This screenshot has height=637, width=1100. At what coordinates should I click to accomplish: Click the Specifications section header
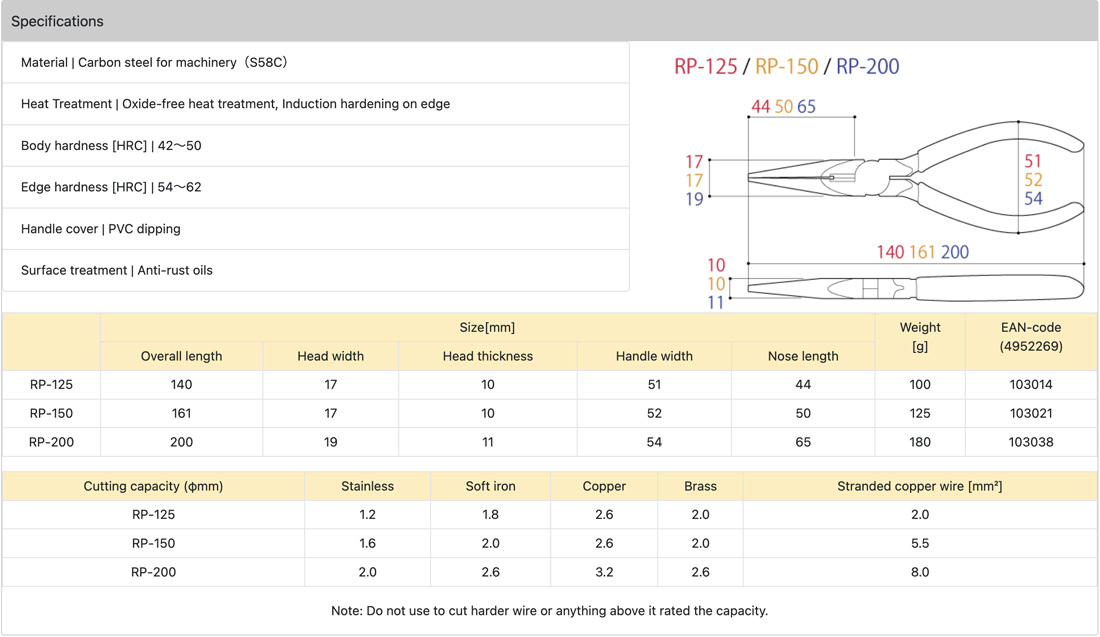[x=57, y=21]
